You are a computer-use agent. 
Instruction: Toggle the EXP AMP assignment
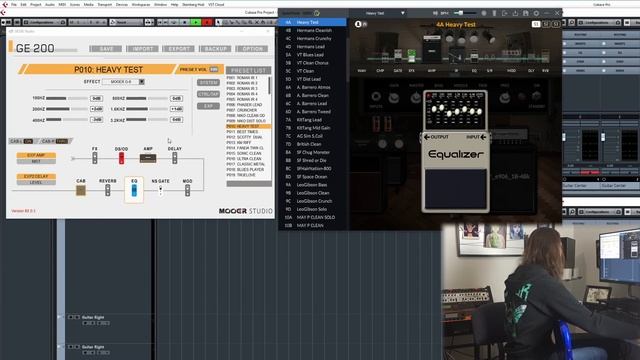pos(36,155)
